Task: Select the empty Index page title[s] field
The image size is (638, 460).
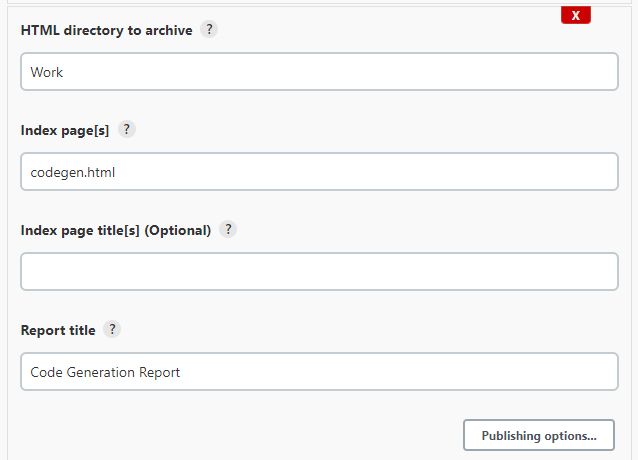Action: pos(319,272)
